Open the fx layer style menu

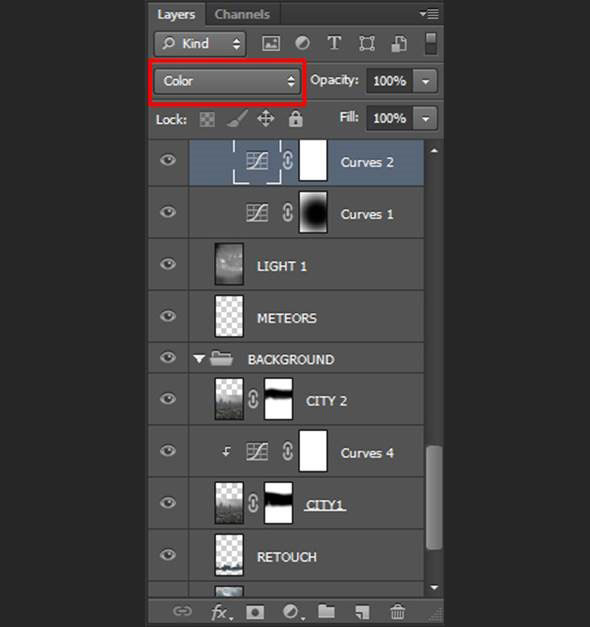coord(221,612)
